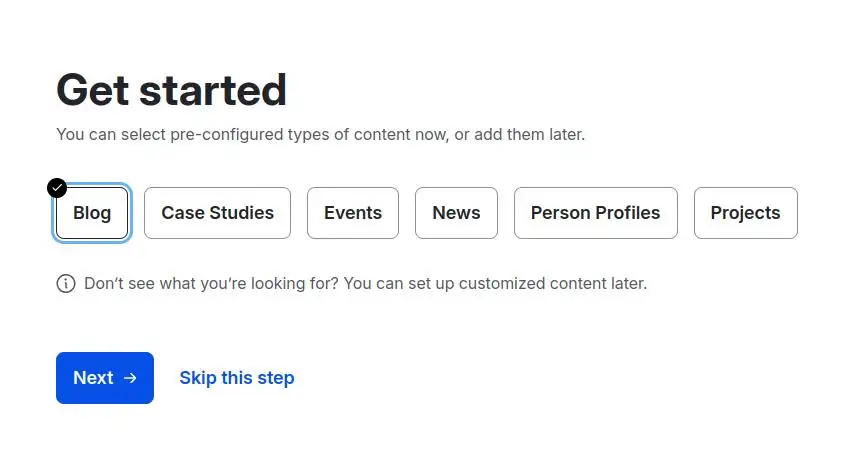Select the Case Studies content type
Screen dimensions: 841x468
point(217,213)
